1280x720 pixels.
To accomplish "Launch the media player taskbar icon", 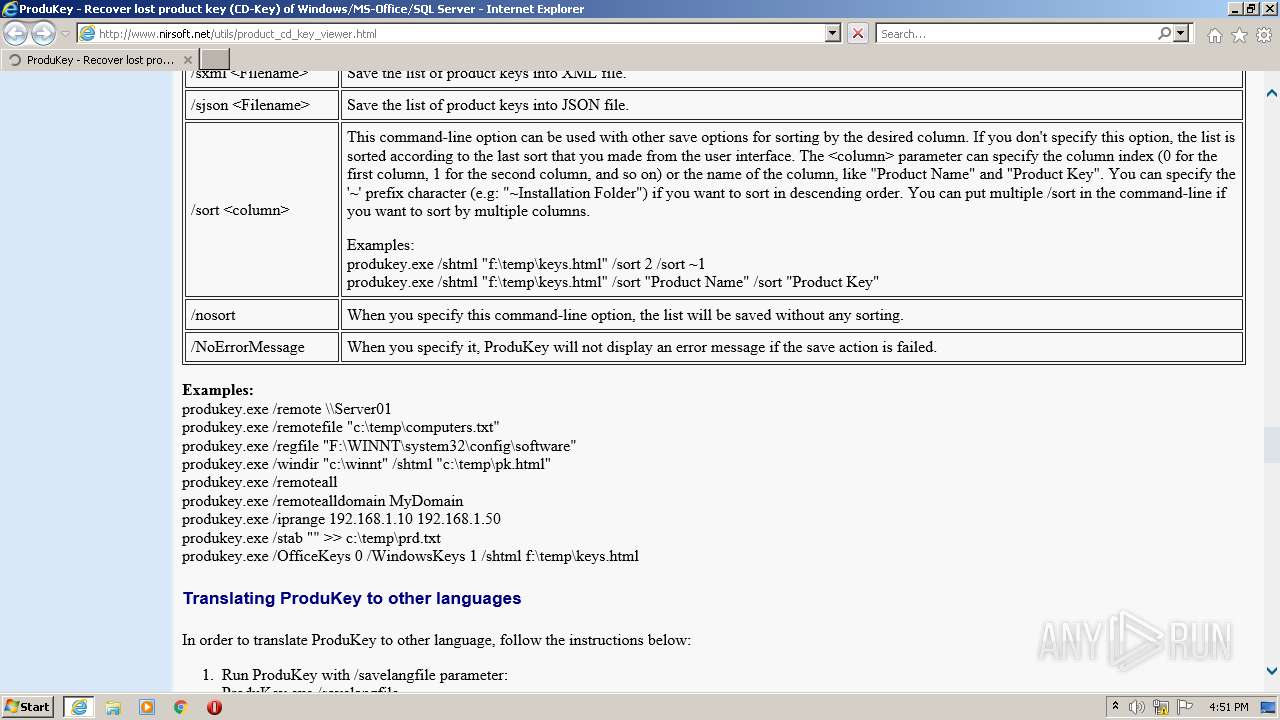I will click(x=147, y=707).
